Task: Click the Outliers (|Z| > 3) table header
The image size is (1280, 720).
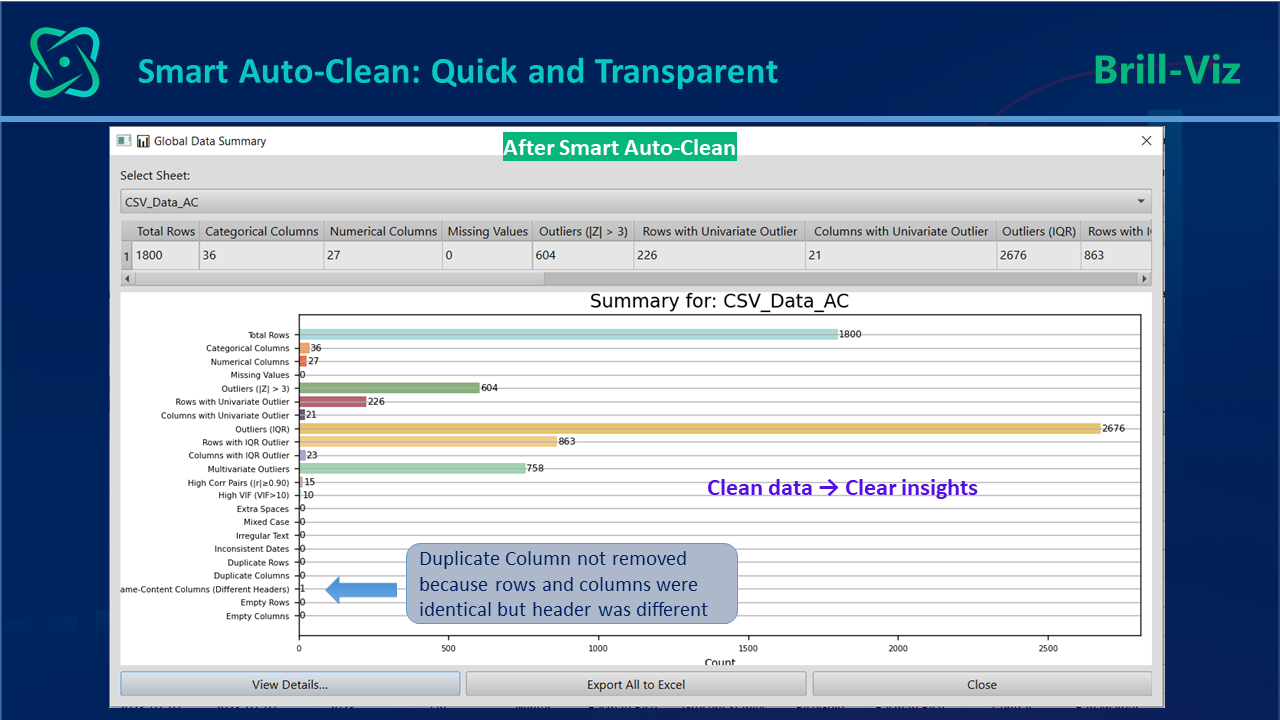Action: coord(584,231)
